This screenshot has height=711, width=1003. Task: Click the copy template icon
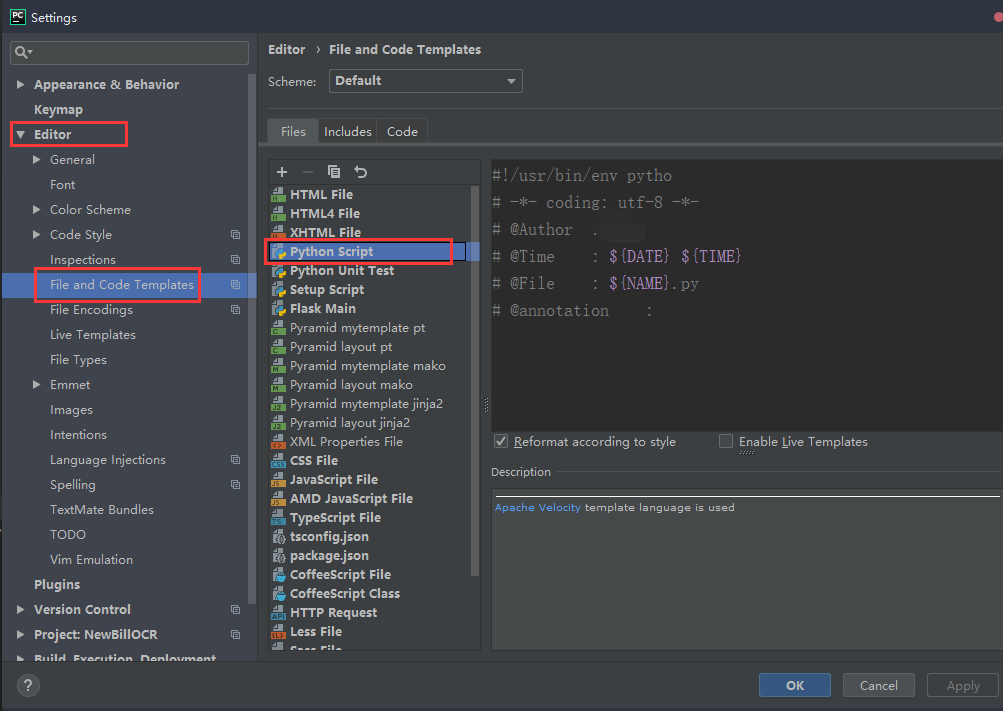334,172
